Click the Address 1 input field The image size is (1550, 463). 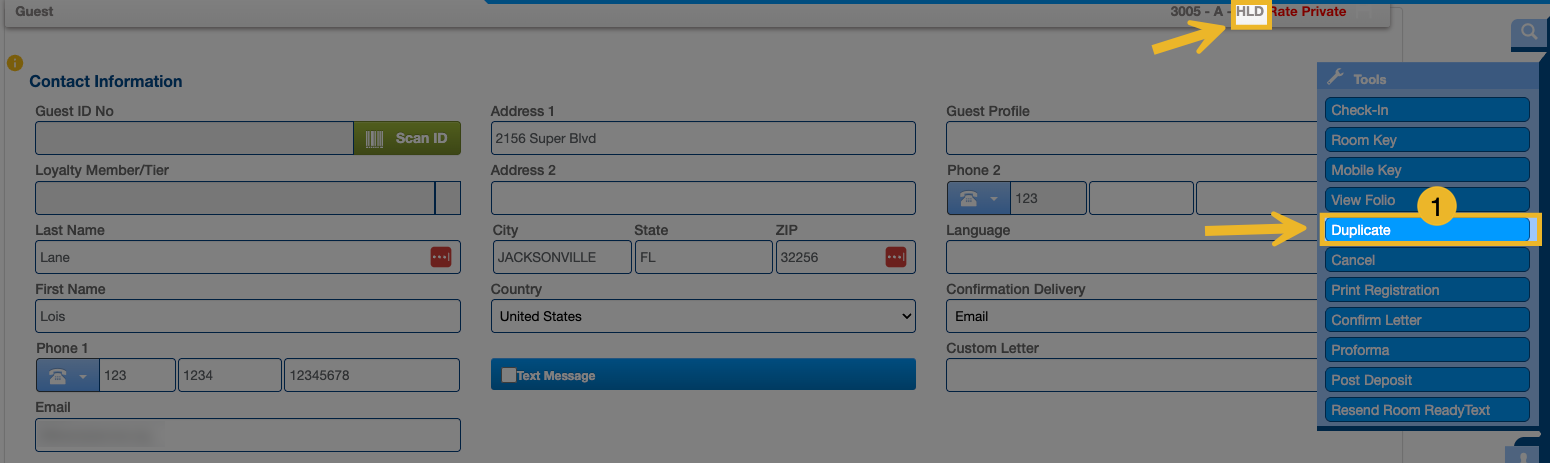[703, 138]
